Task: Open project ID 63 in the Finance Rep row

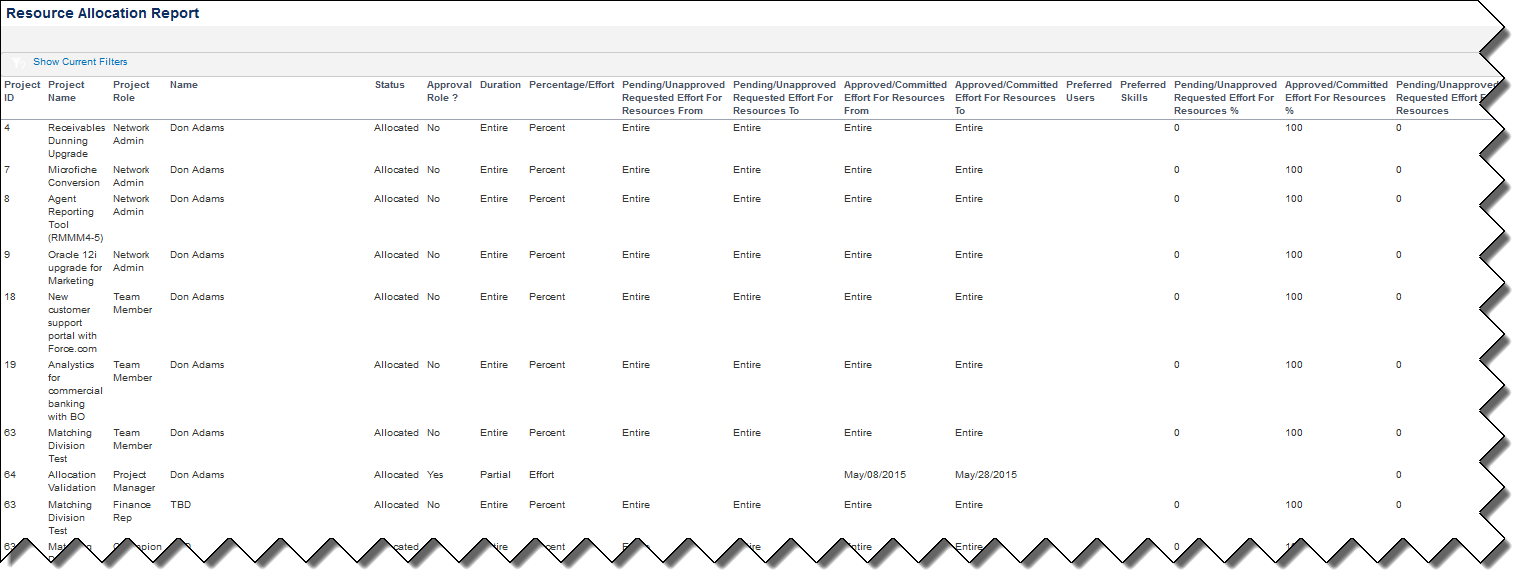Action: pyautogui.click(x=10, y=505)
